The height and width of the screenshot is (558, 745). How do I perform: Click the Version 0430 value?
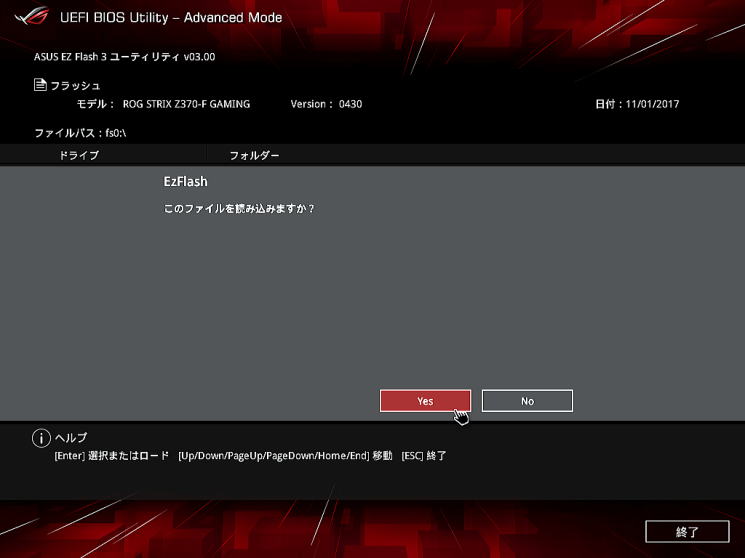click(350, 104)
